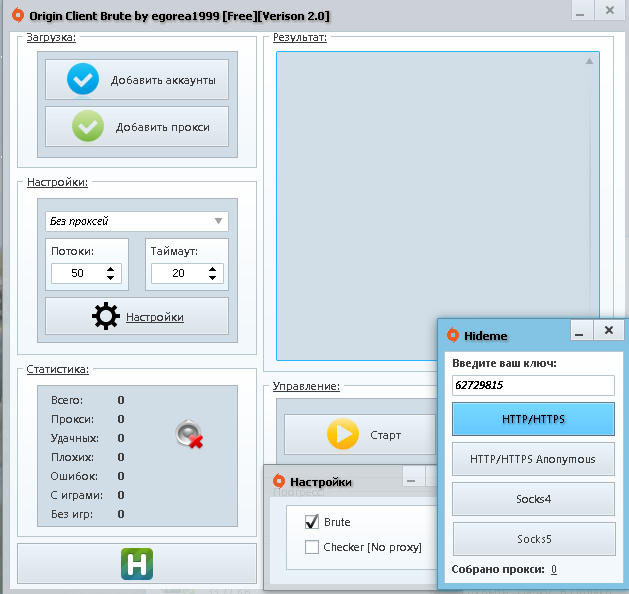Click into the Потоки field showing 50
This screenshot has height=594, width=629.
coord(78,273)
